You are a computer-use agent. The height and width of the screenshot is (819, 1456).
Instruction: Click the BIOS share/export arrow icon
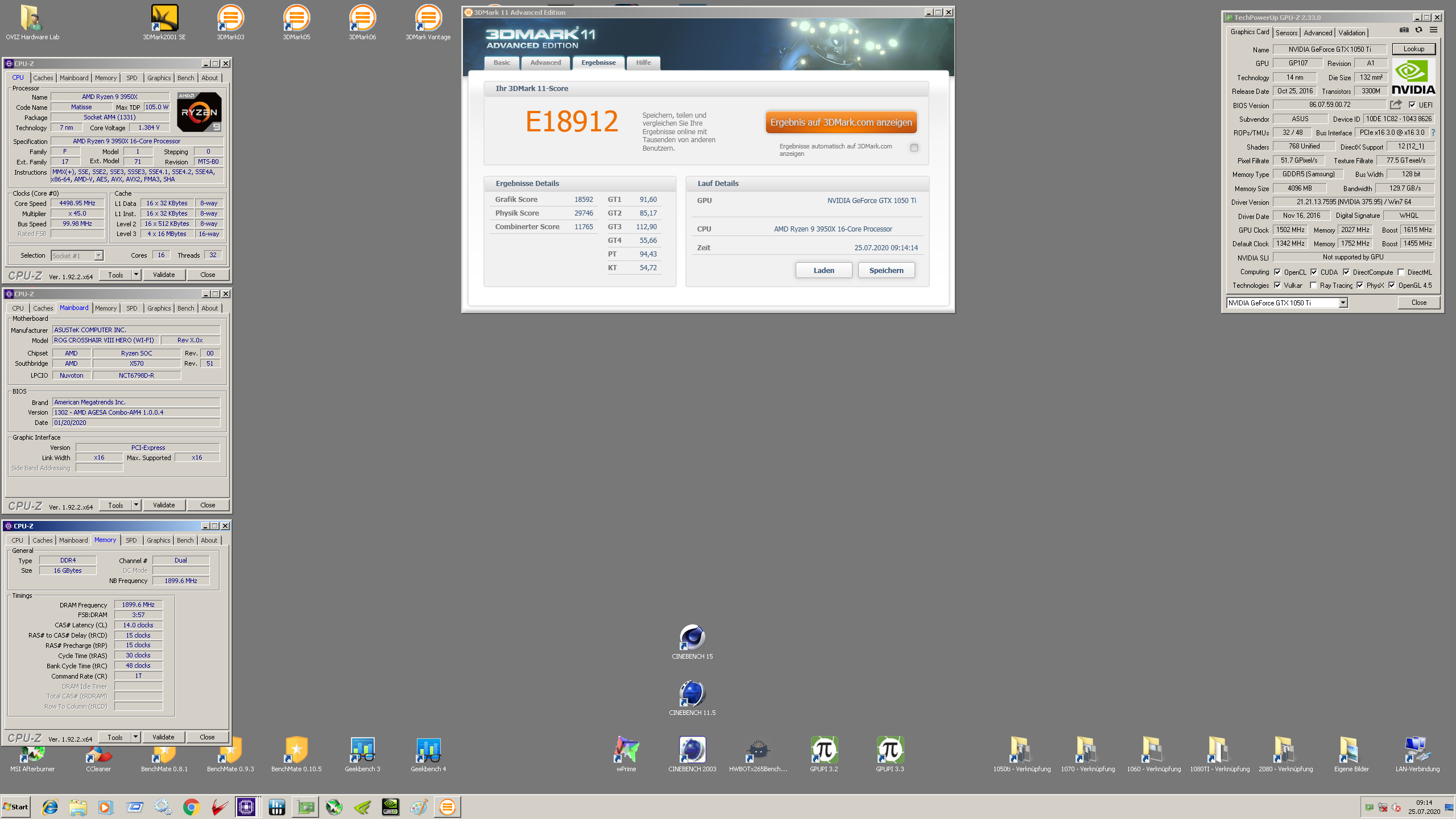pos(1396,105)
